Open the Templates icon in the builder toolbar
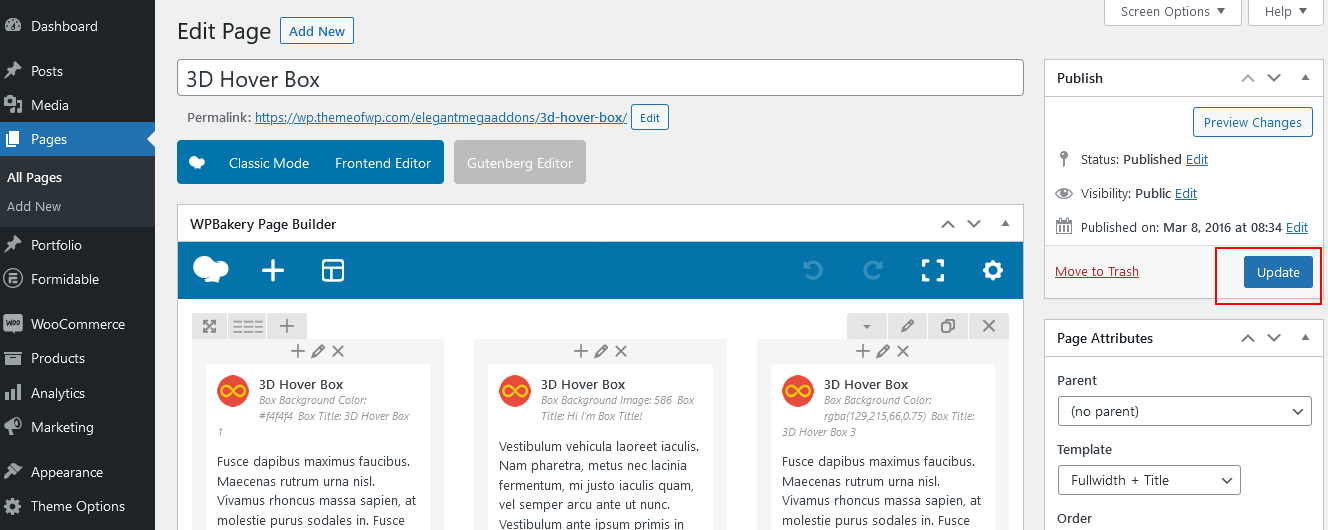 point(332,270)
